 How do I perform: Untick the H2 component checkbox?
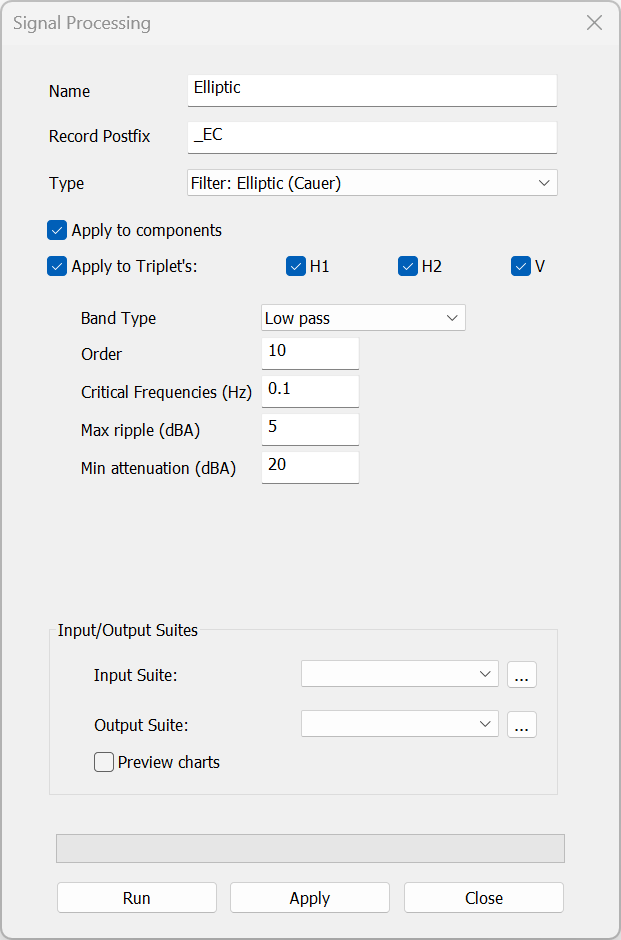(x=408, y=267)
